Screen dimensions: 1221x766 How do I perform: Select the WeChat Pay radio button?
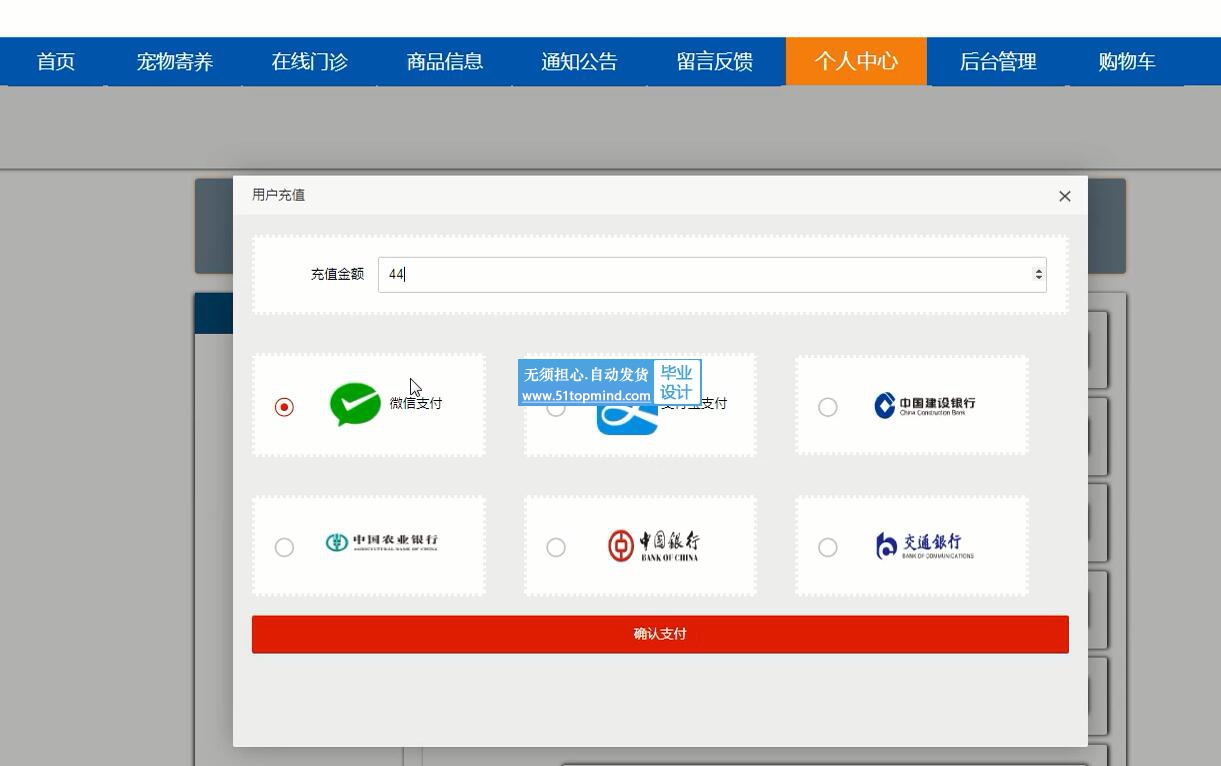pos(284,407)
